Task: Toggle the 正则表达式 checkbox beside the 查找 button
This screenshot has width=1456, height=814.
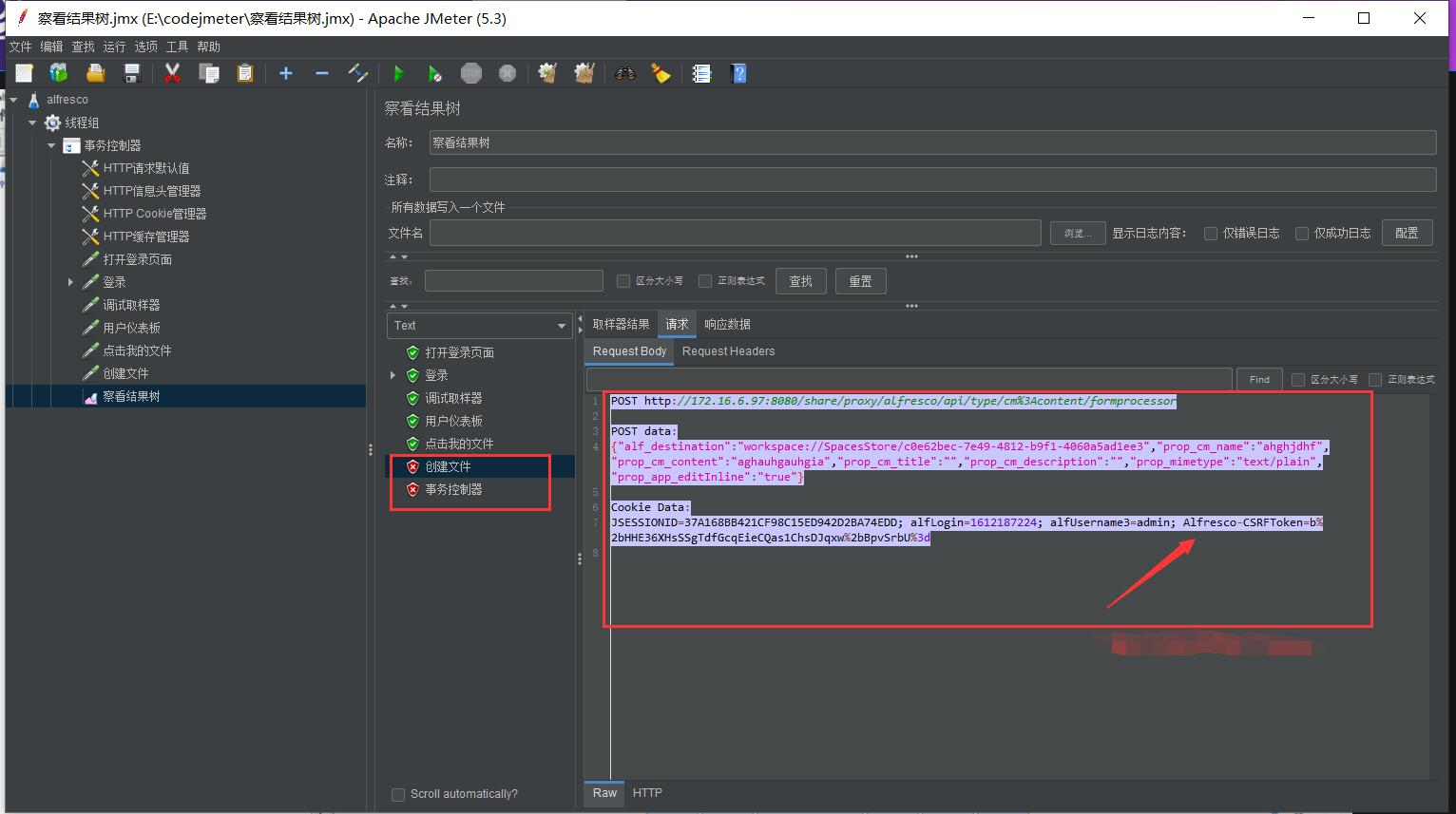Action: (705, 281)
